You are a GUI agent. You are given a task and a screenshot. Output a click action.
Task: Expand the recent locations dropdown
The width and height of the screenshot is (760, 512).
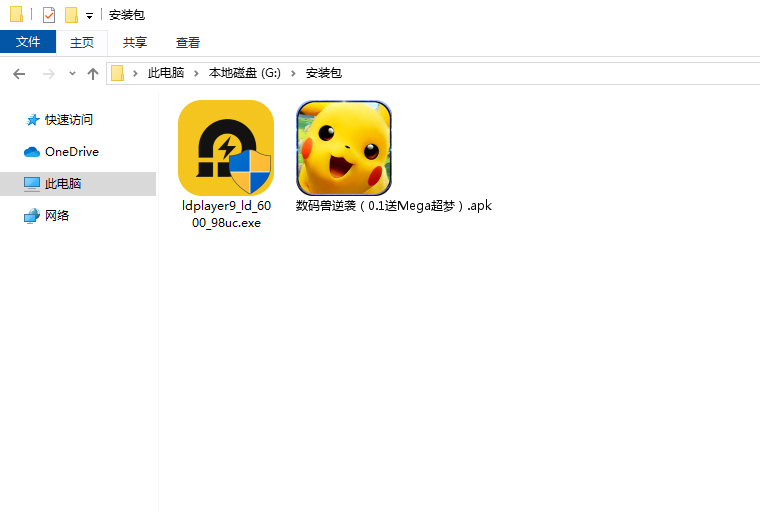click(x=72, y=74)
